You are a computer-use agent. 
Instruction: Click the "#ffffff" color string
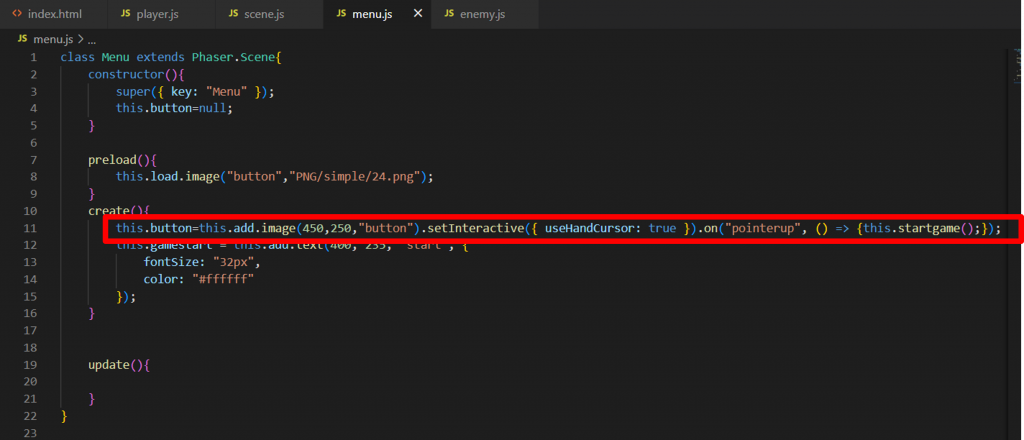(x=221, y=279)
